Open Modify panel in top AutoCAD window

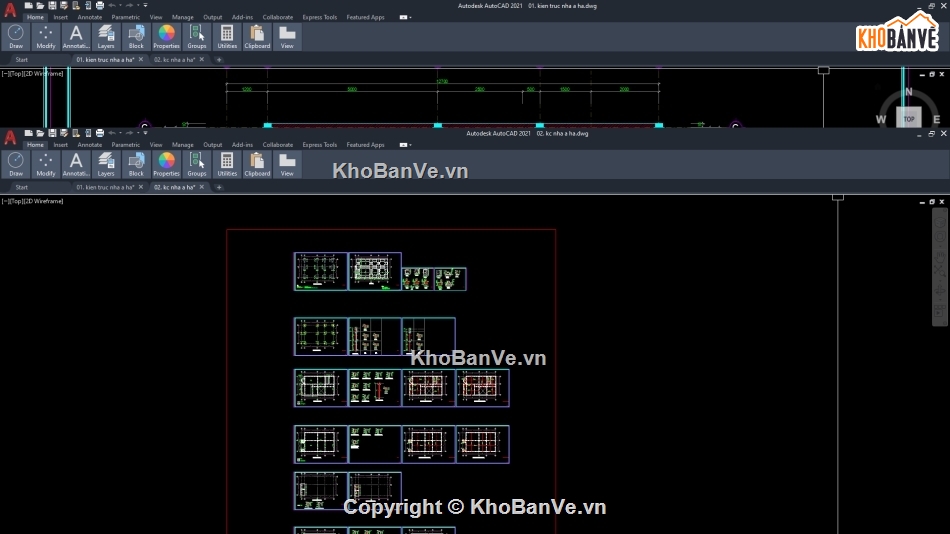45,37
